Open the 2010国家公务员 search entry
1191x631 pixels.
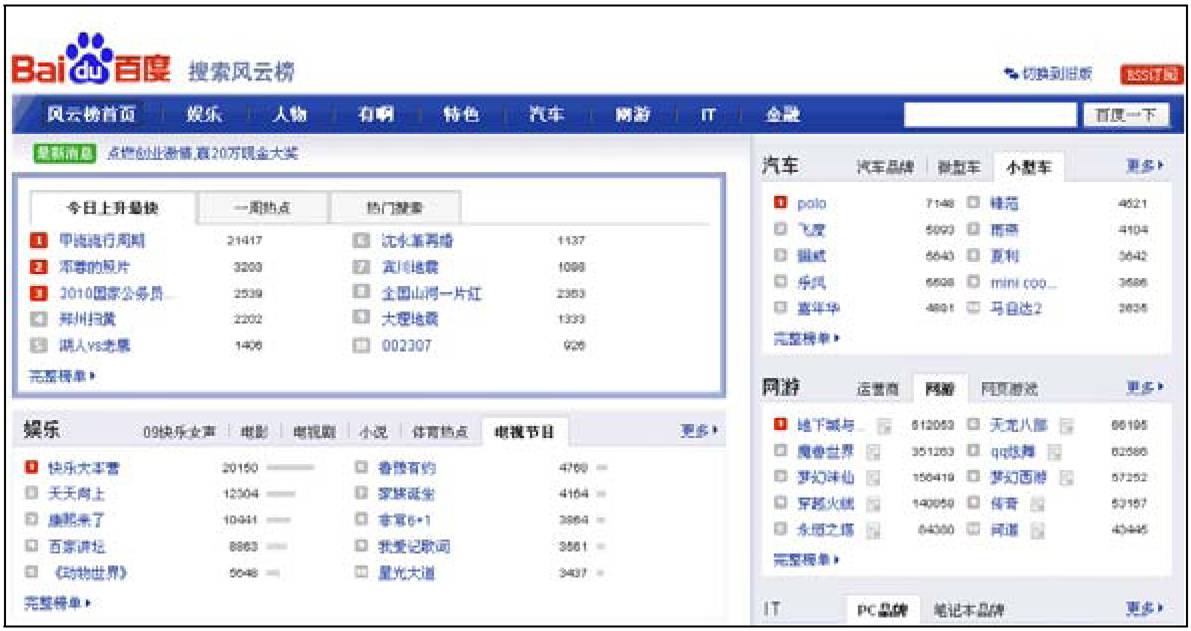click(115, 293)
